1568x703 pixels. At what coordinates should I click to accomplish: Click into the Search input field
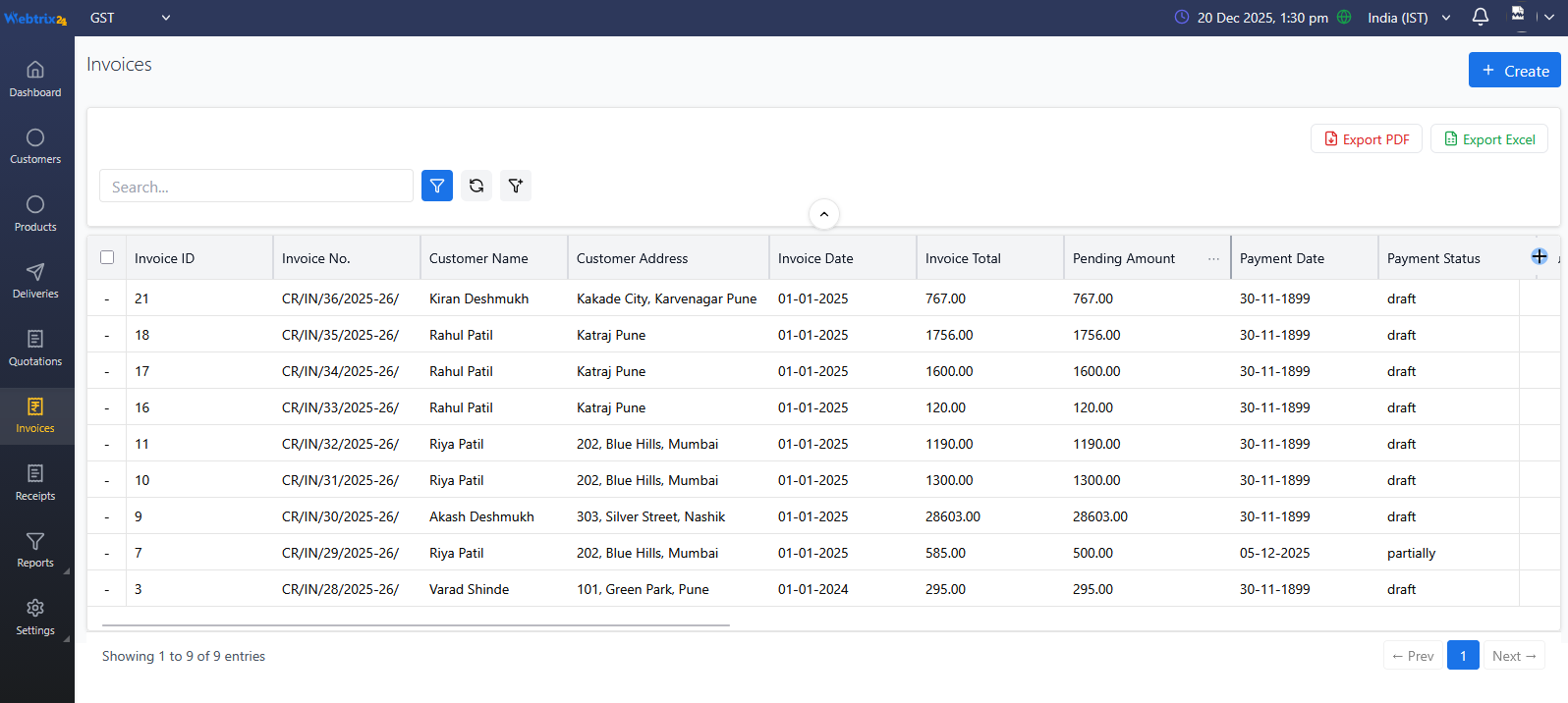click(x=255, y=187)
